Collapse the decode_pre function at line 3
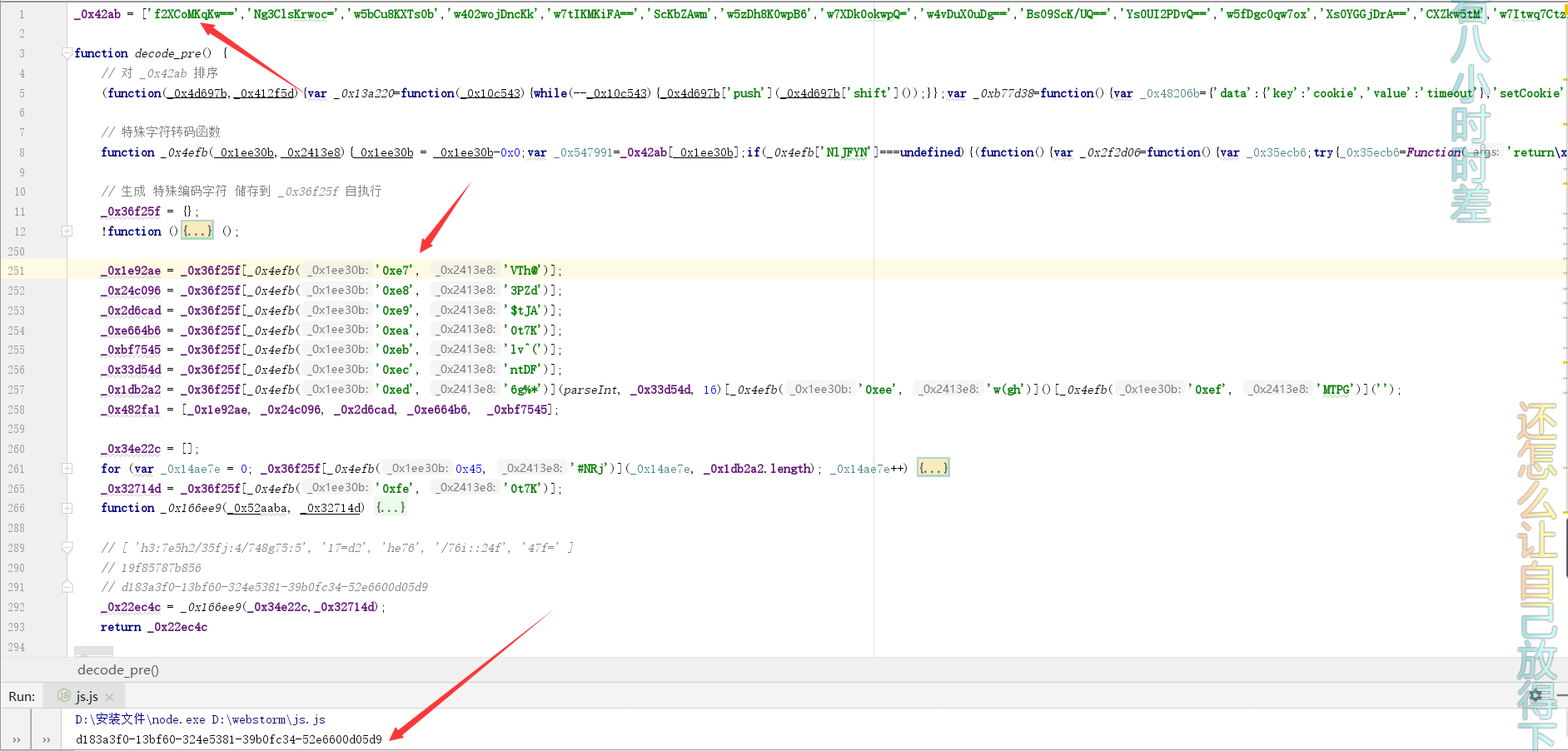The height and width of the screenshot is (751, 1568). coord(67,53)
